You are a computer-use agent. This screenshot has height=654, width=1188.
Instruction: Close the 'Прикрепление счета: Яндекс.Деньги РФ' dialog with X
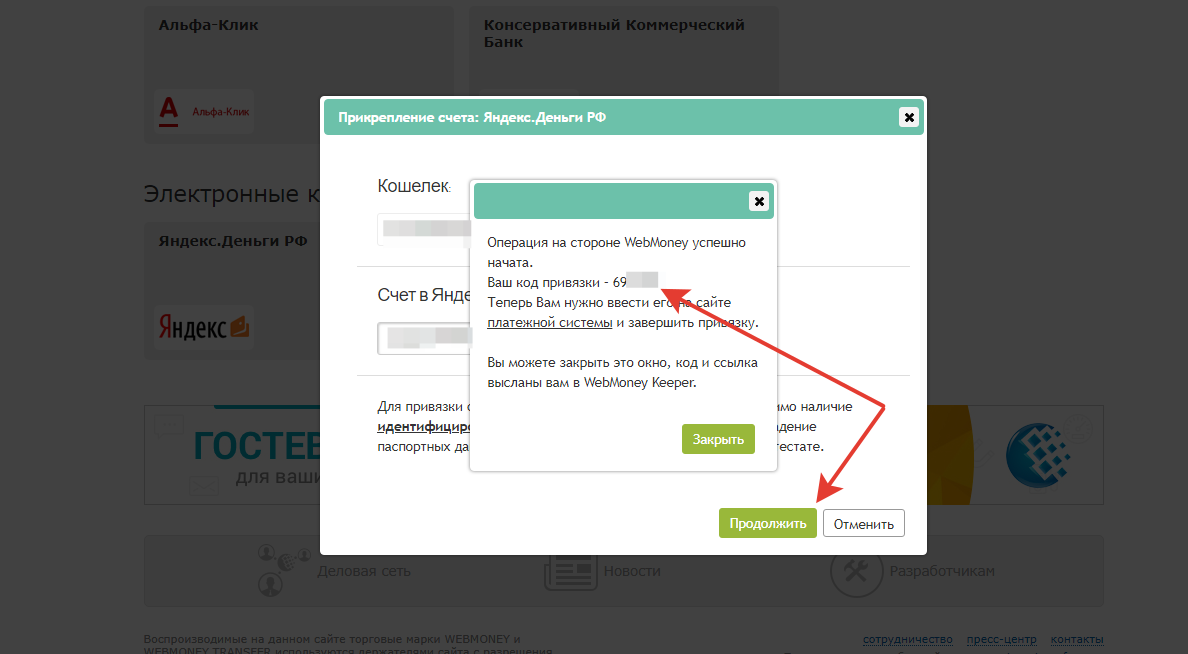pos(908,117)
